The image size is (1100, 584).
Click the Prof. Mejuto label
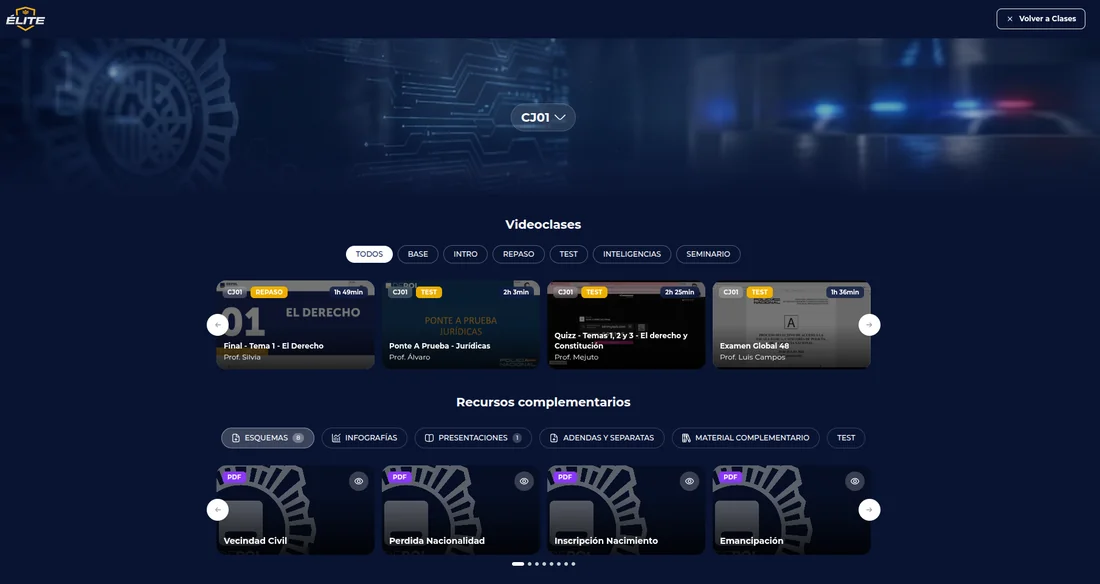(577, 357)
